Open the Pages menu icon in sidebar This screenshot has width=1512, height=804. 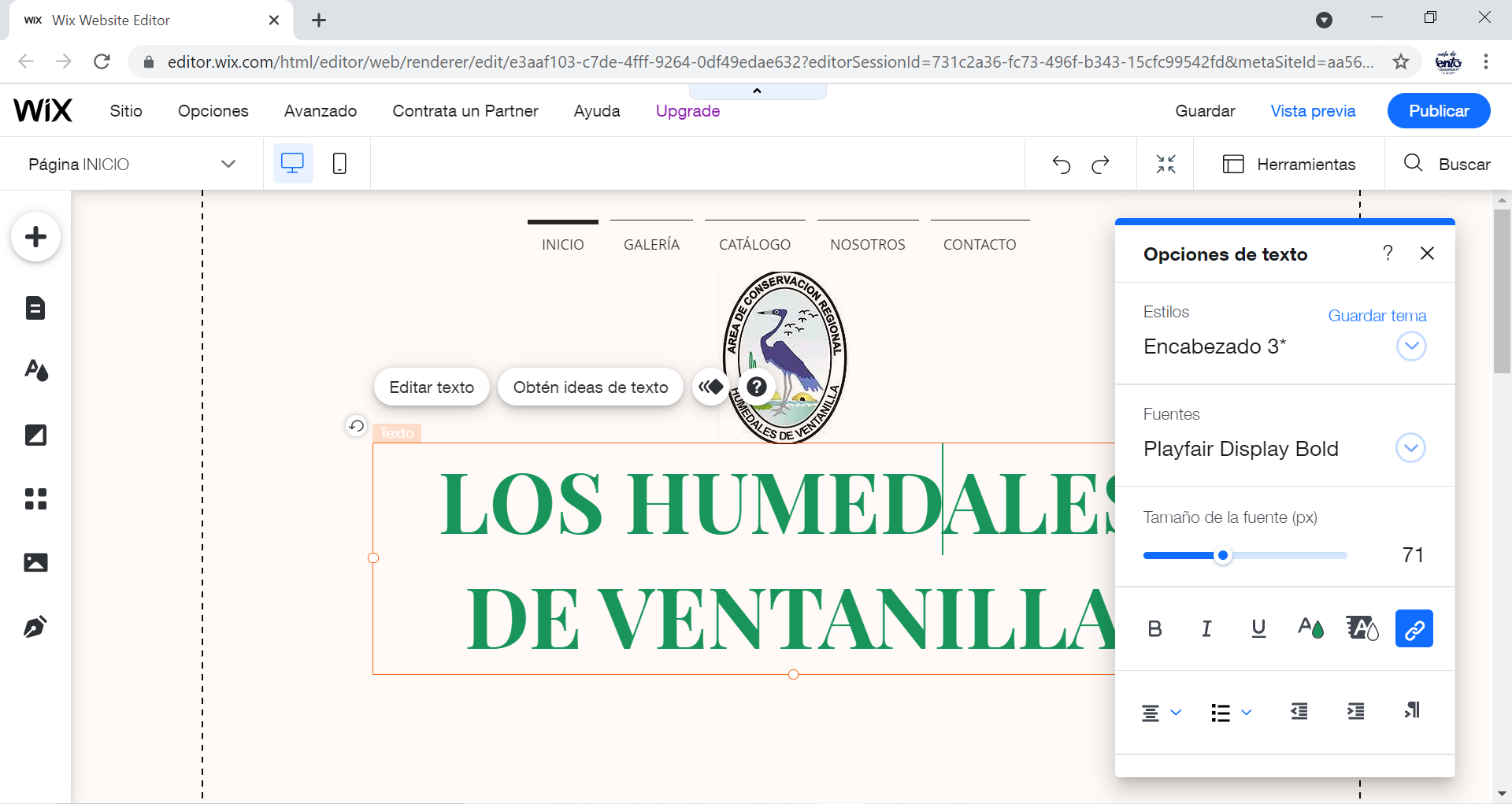(x=35, y=308)
